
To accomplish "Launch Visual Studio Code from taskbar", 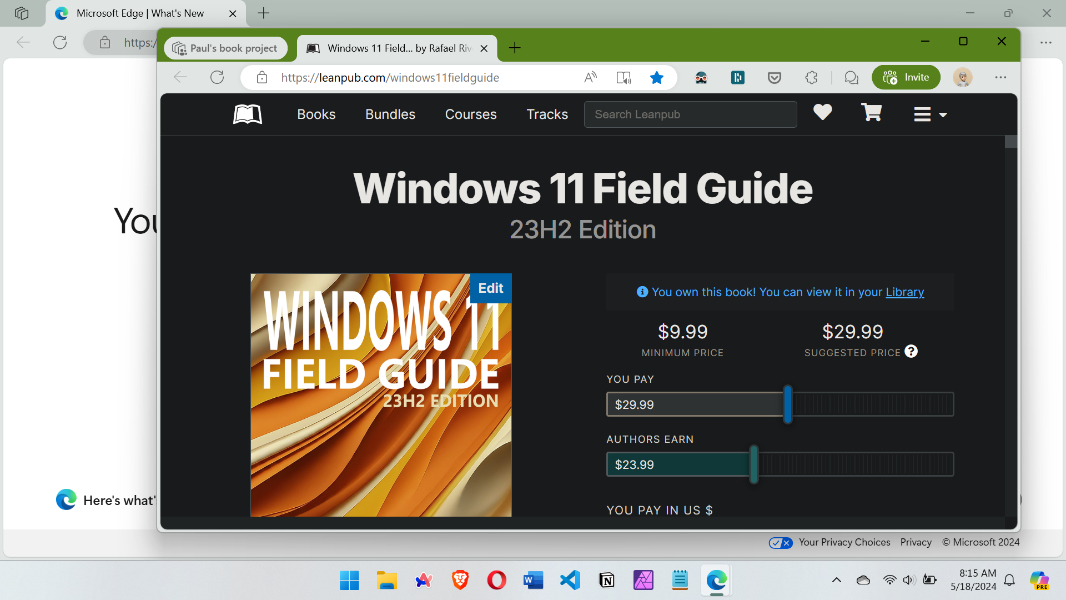I will pos(569,580).
